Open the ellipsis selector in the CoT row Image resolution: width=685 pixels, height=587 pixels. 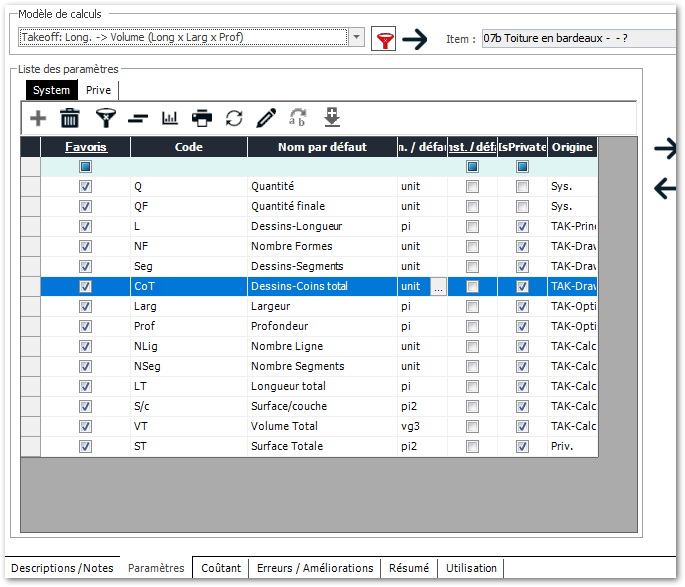pyautogui.click(x=437, y=287)
